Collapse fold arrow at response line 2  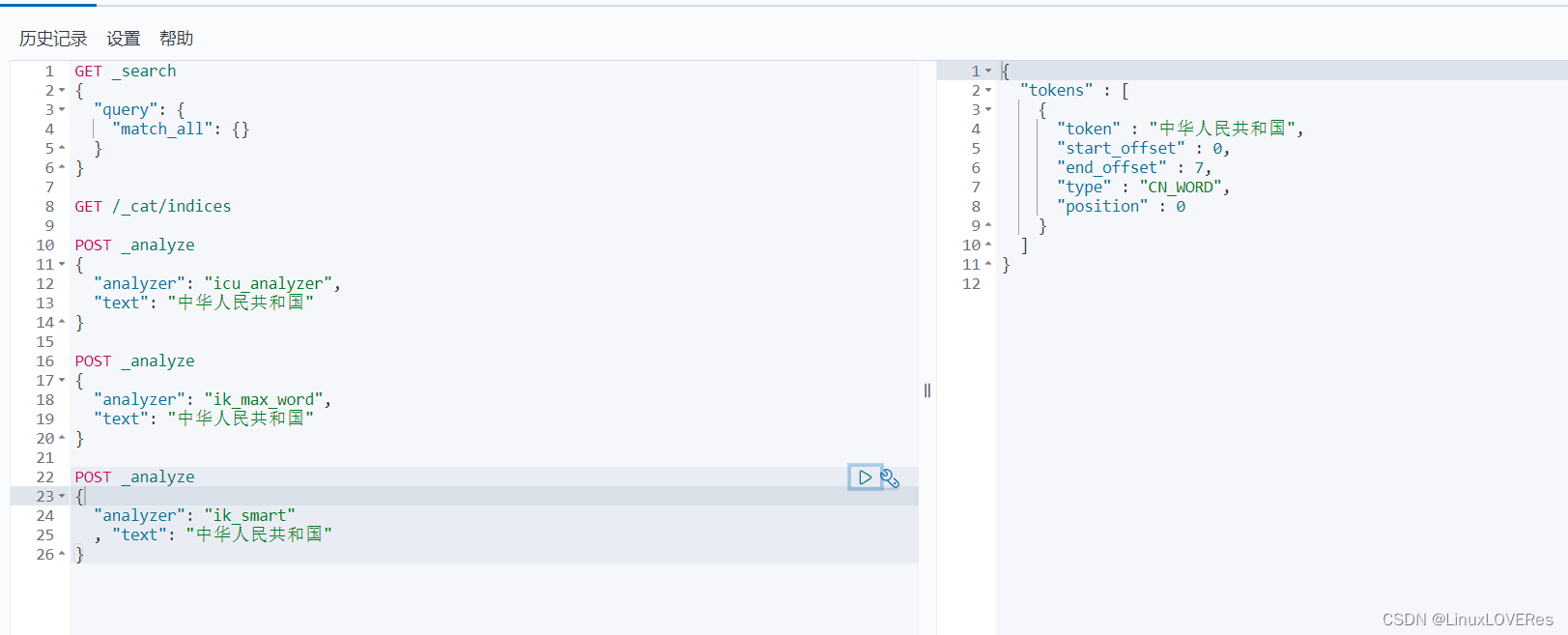click(x=988, y=91)
